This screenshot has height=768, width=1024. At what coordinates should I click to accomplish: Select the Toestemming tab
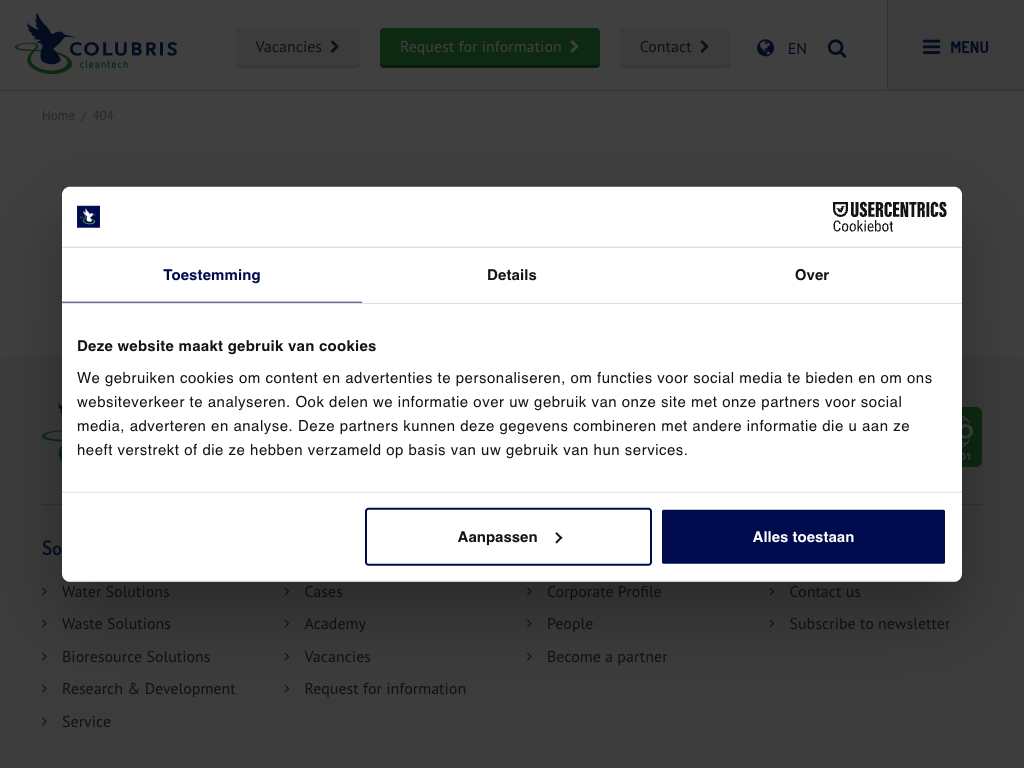[x=212, y=275]
